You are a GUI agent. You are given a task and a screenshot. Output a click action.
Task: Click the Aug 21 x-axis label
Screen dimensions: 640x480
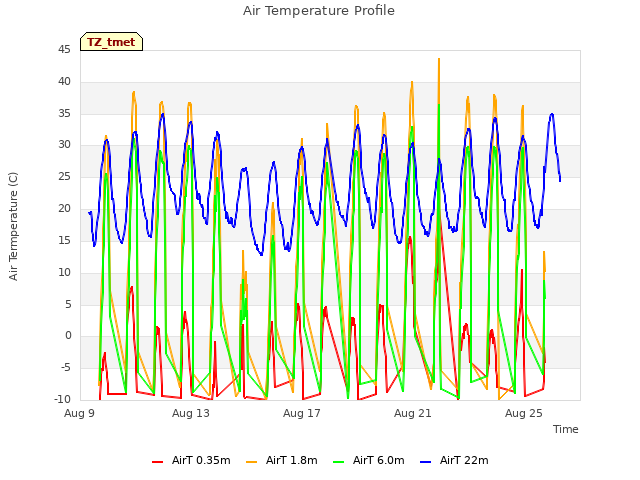pyautogui.click(x=413, y=413)
